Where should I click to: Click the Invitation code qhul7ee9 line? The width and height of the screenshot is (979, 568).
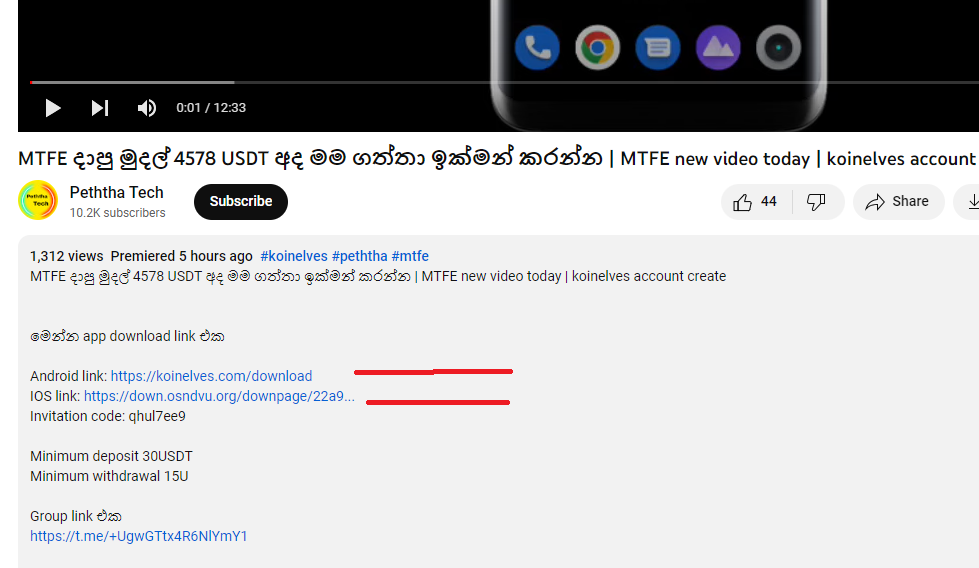tap(108, 416)
